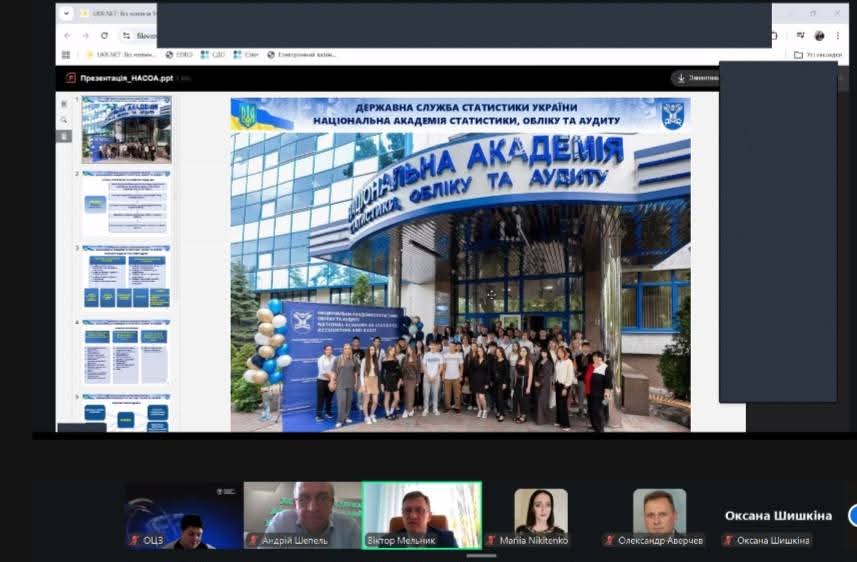The image size is (857, 562).
Task: Open the tab search dropdown arrow
Action: pyautogui.click(x=65, y=13)
